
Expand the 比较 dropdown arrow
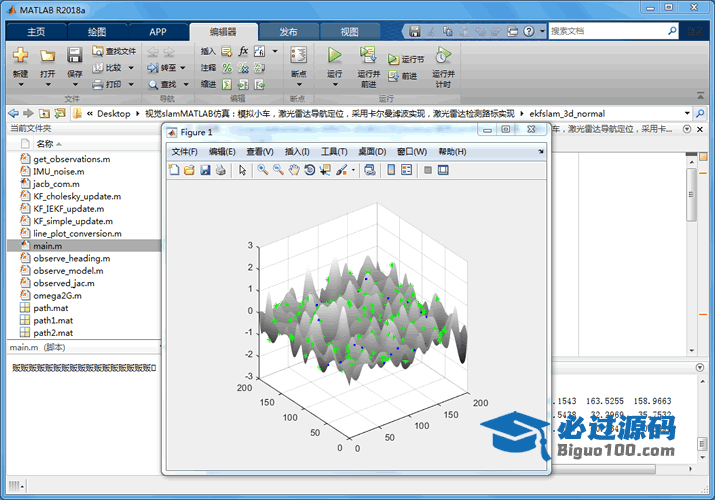click(x=131, y=68)
